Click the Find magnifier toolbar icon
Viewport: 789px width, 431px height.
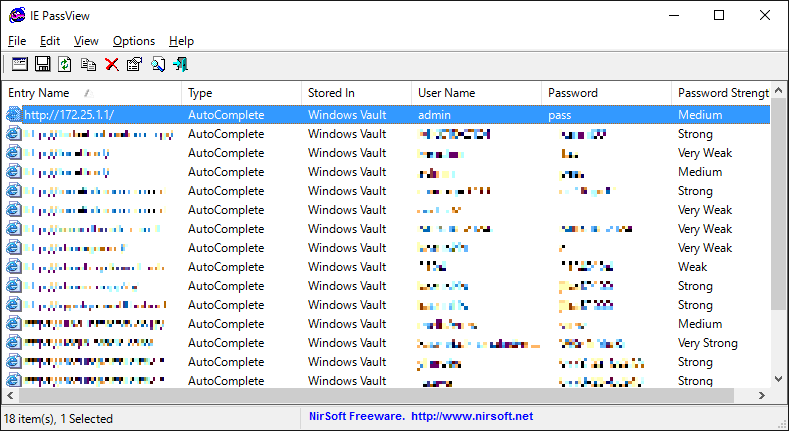158,65
